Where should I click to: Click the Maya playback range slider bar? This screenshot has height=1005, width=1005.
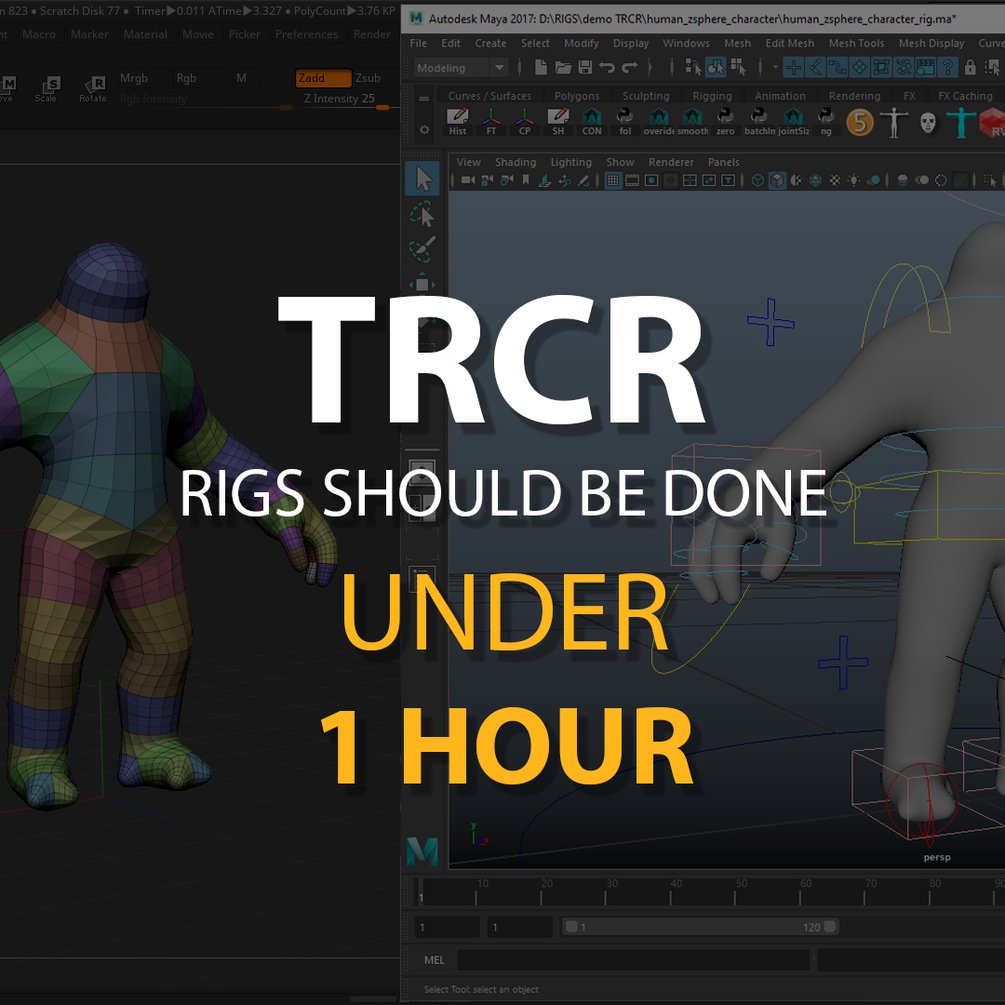[700, 927]
